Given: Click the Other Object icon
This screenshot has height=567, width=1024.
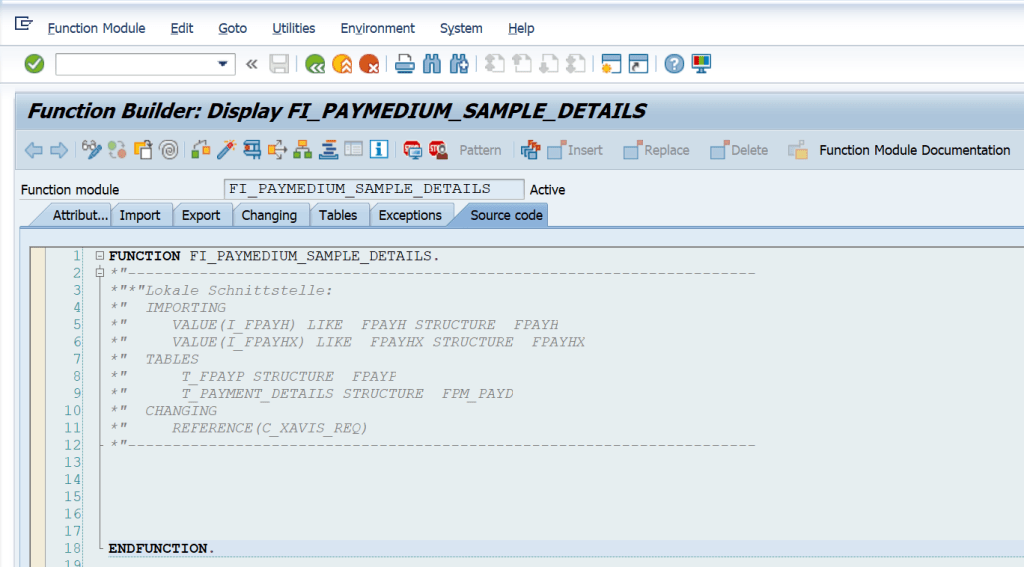Looking at the screenshot, I should pyautogui.click(x=143, y=150).
